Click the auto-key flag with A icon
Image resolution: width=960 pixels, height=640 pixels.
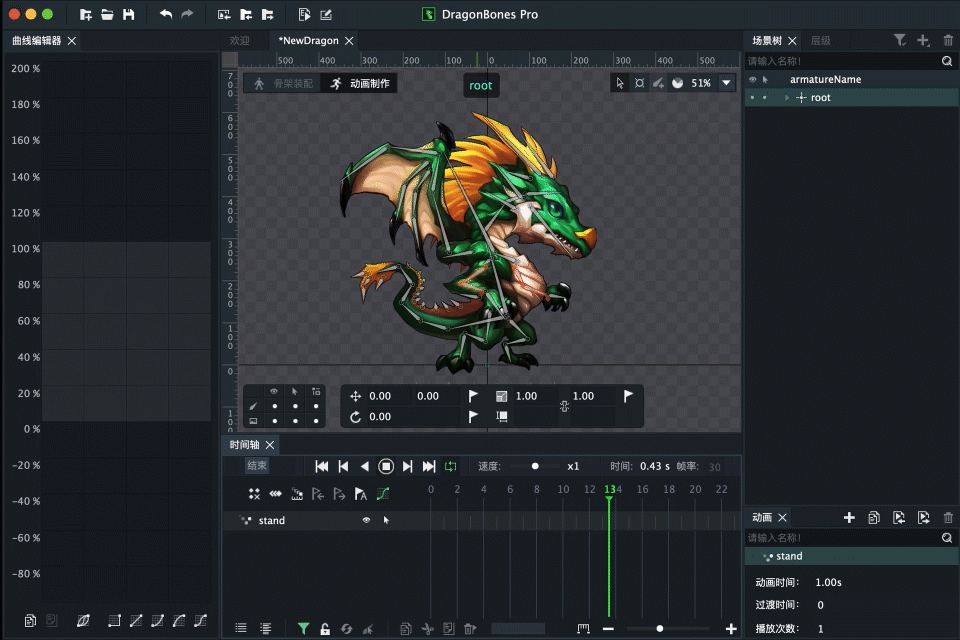tap(361, 494)
